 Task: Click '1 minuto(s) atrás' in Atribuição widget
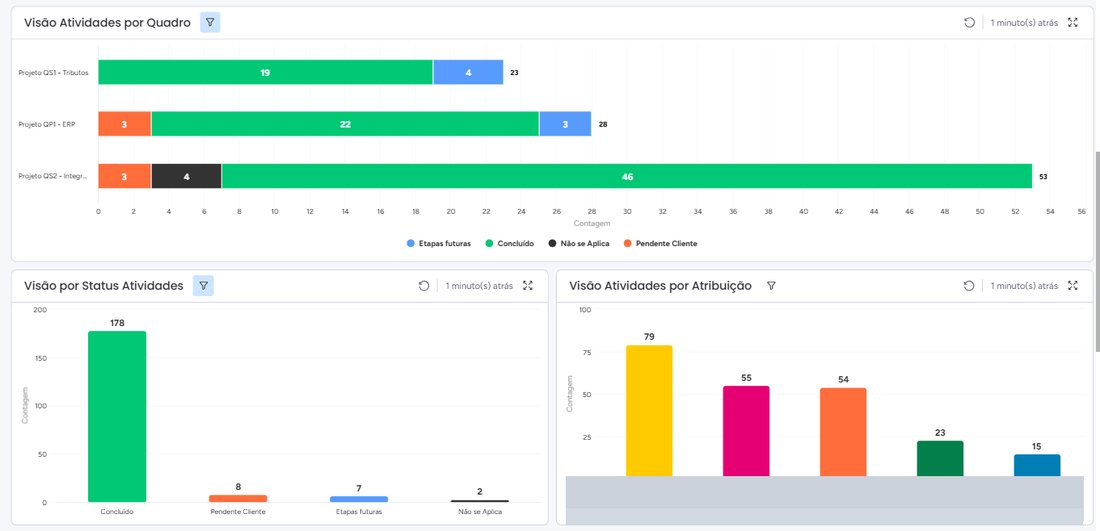pos(1024,285)
